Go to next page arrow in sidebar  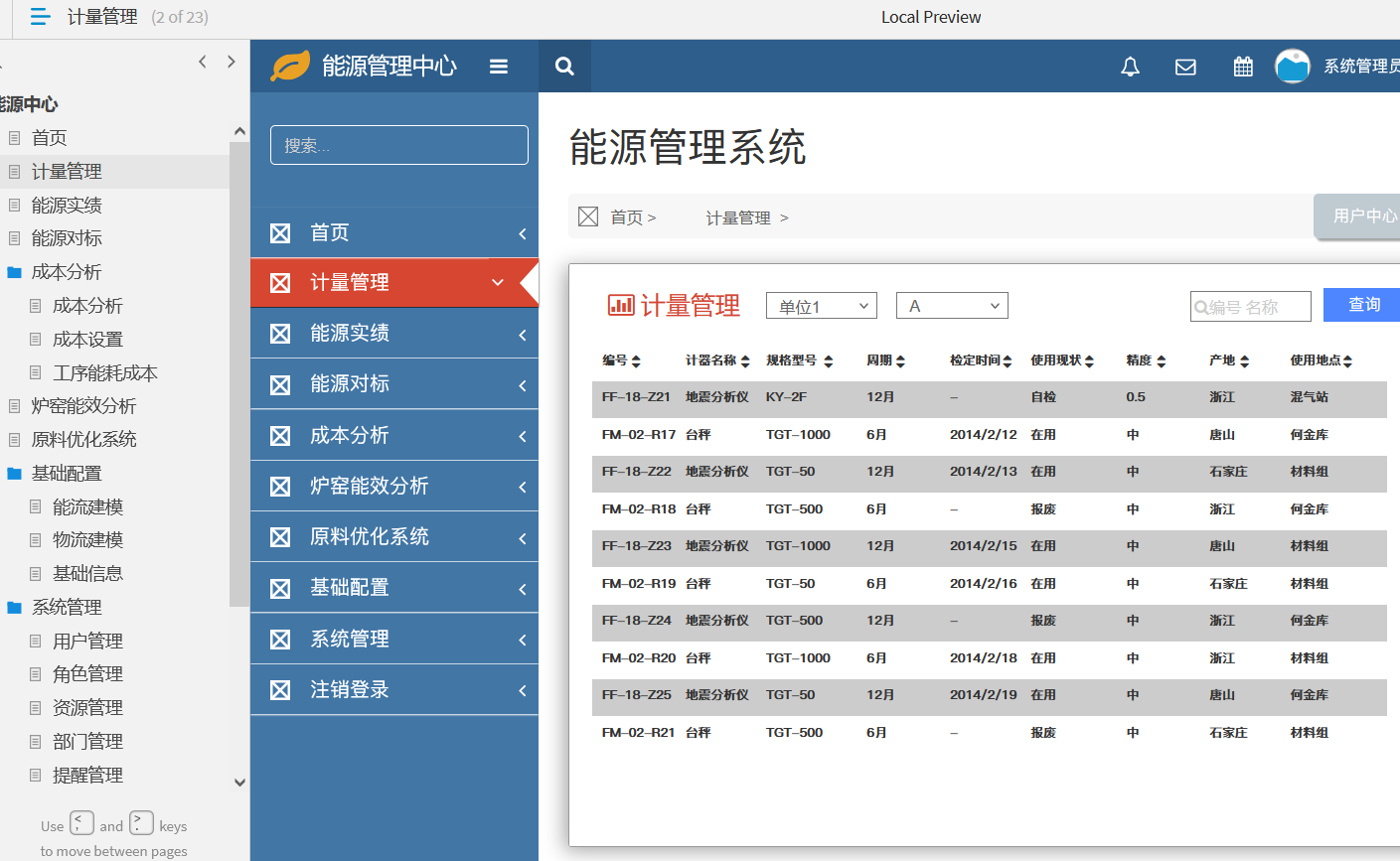click(x=232, y=62)
